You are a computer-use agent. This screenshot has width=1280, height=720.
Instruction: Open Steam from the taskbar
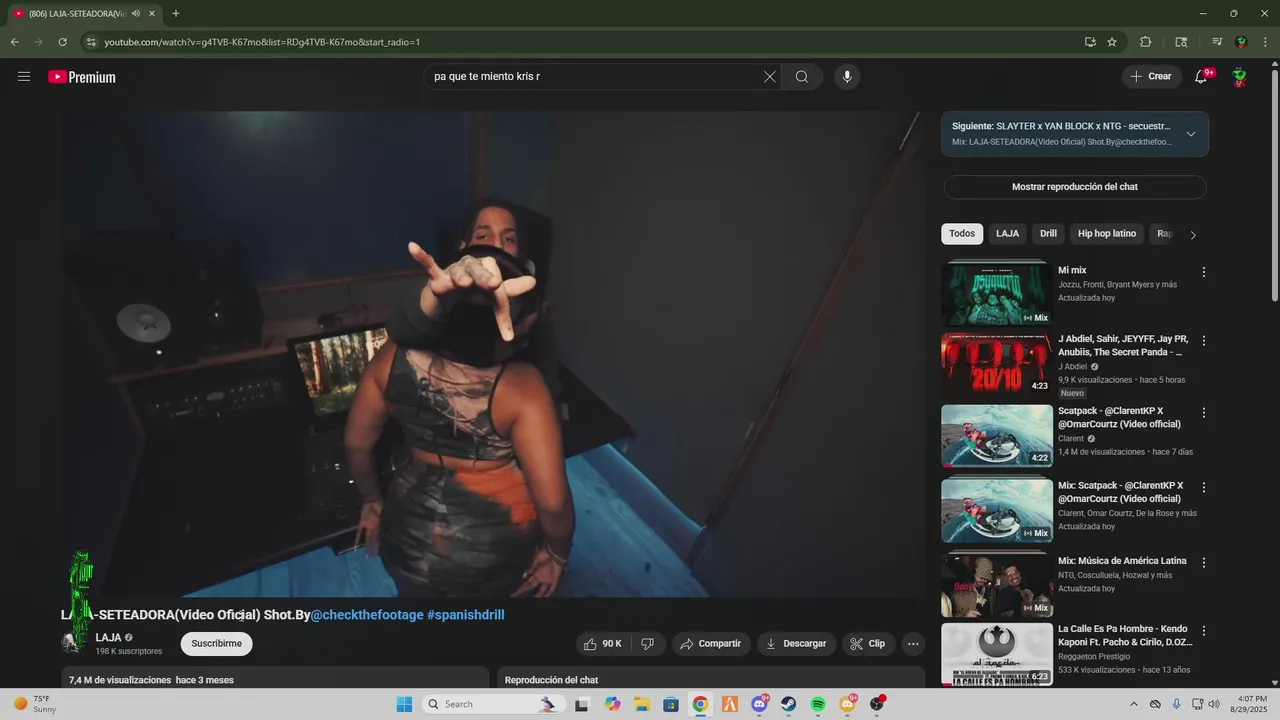pos(789,704)
